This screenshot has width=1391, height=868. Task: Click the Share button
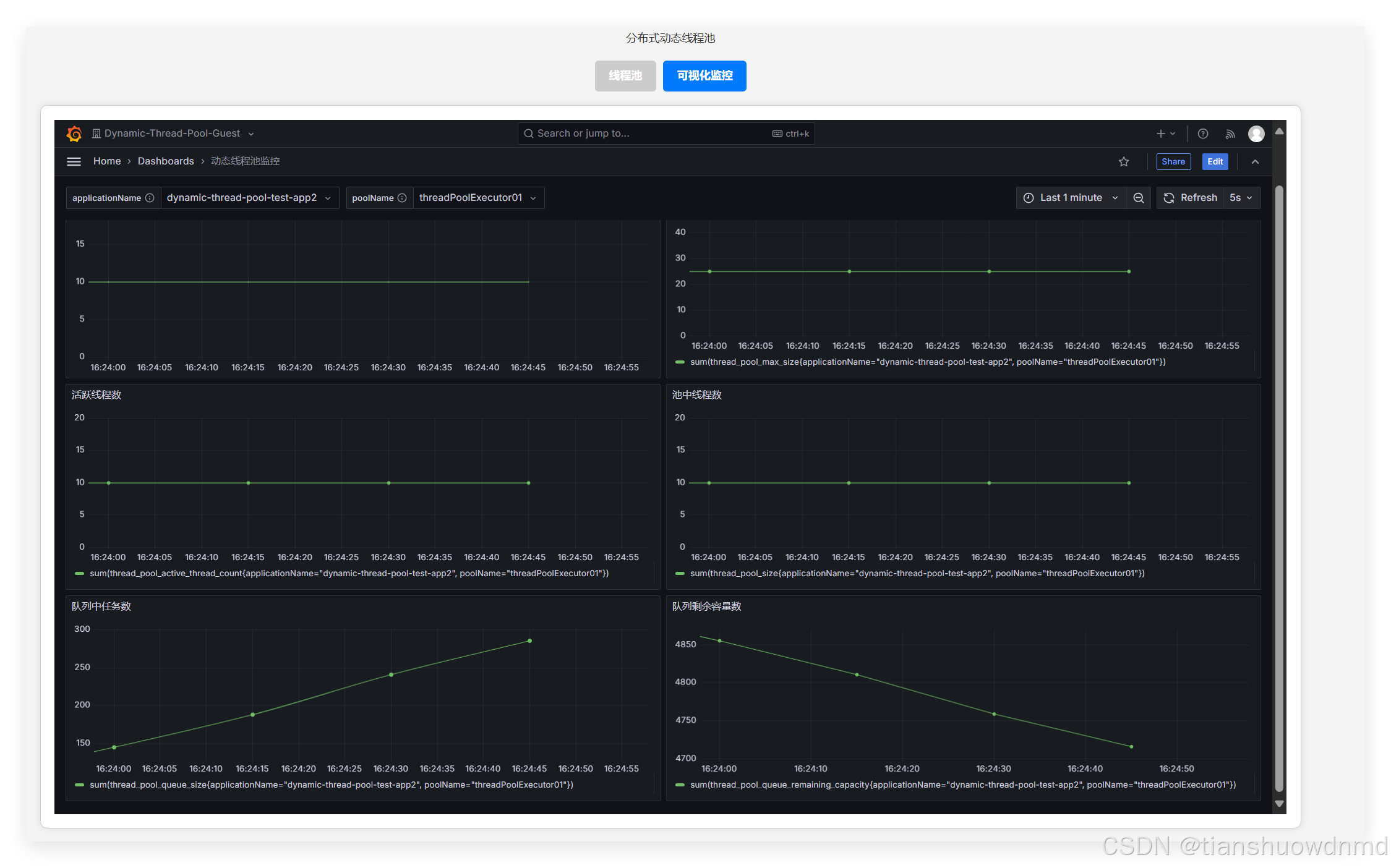1173,161
